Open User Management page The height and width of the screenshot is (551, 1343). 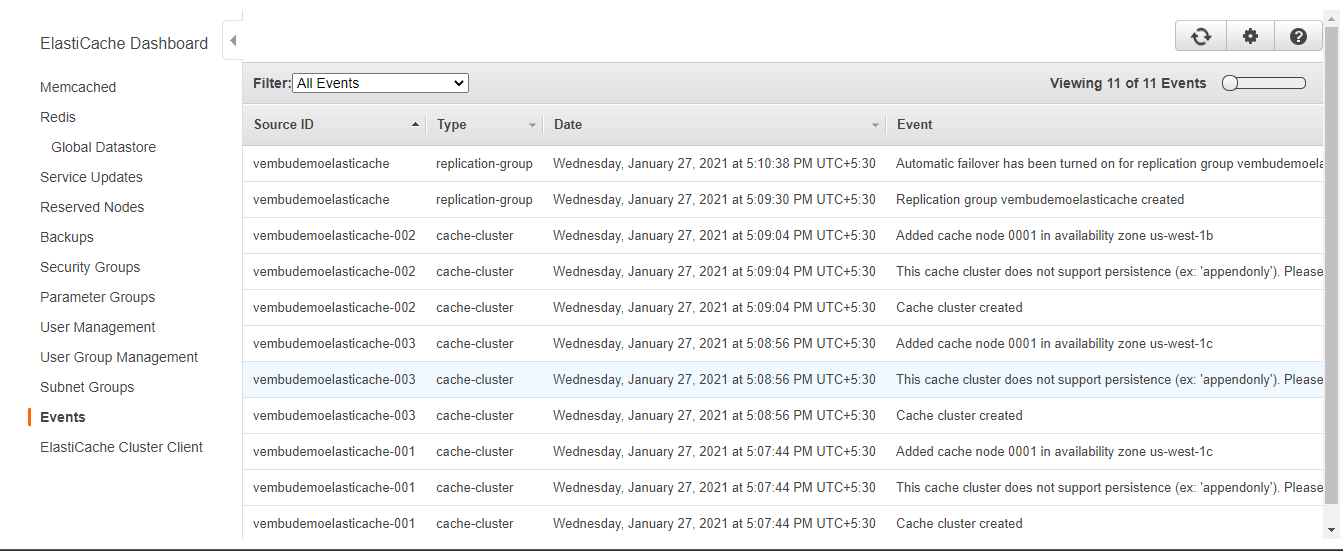click(98, 327)
